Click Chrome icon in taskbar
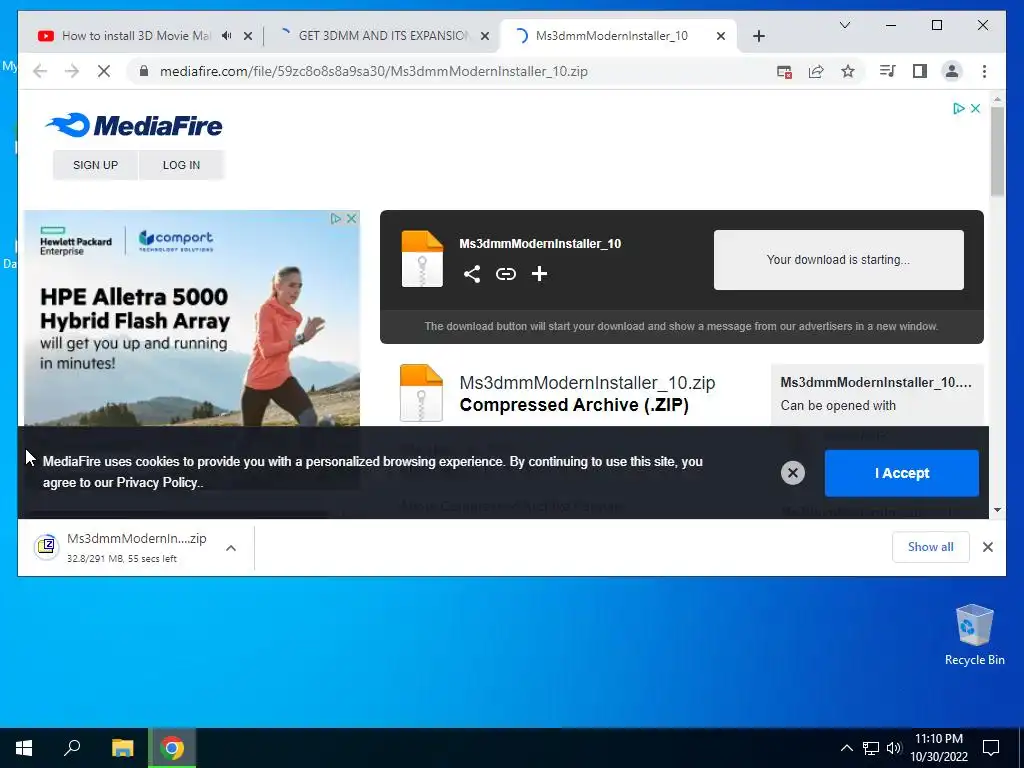Screen dimensions: 1024x768 [172, 748]
